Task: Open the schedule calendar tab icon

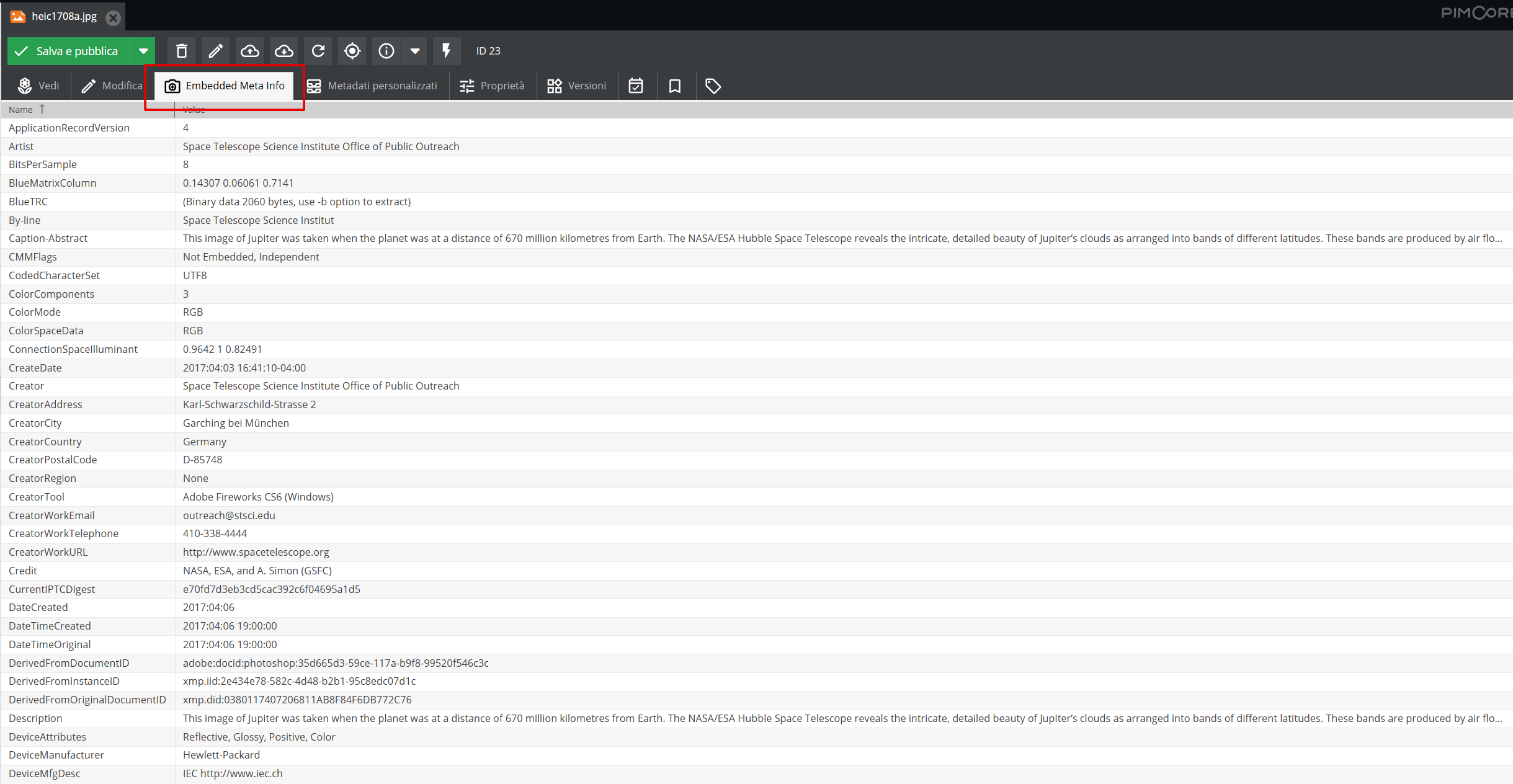Action: tap(636, 86)
